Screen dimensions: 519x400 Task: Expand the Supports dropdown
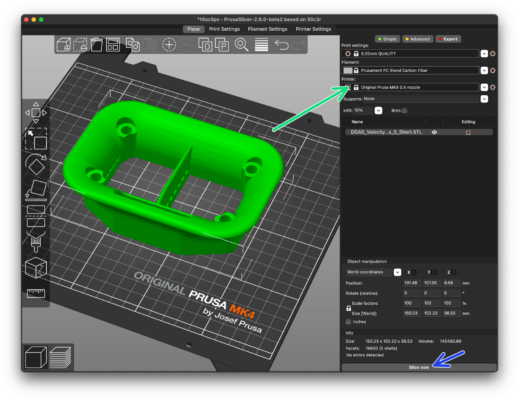pos(484,99)
